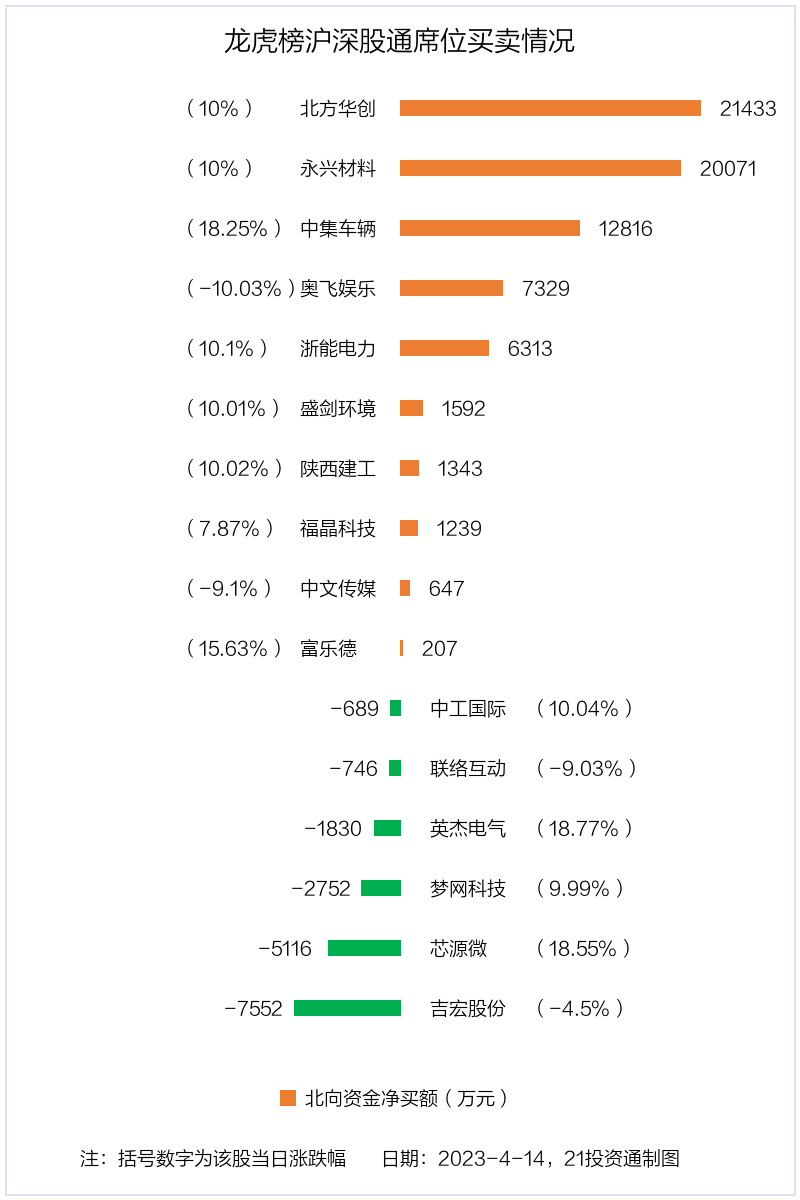
Task: Select the 梦网科技 green bar
Action: click(381, 888)
